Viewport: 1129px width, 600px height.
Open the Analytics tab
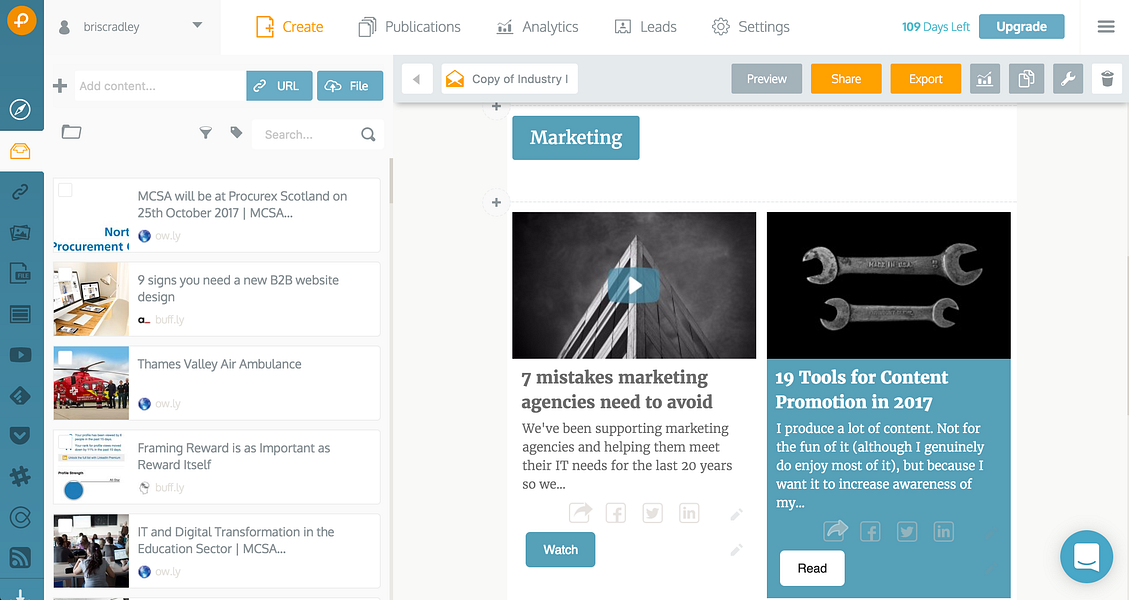coord(537,27)
